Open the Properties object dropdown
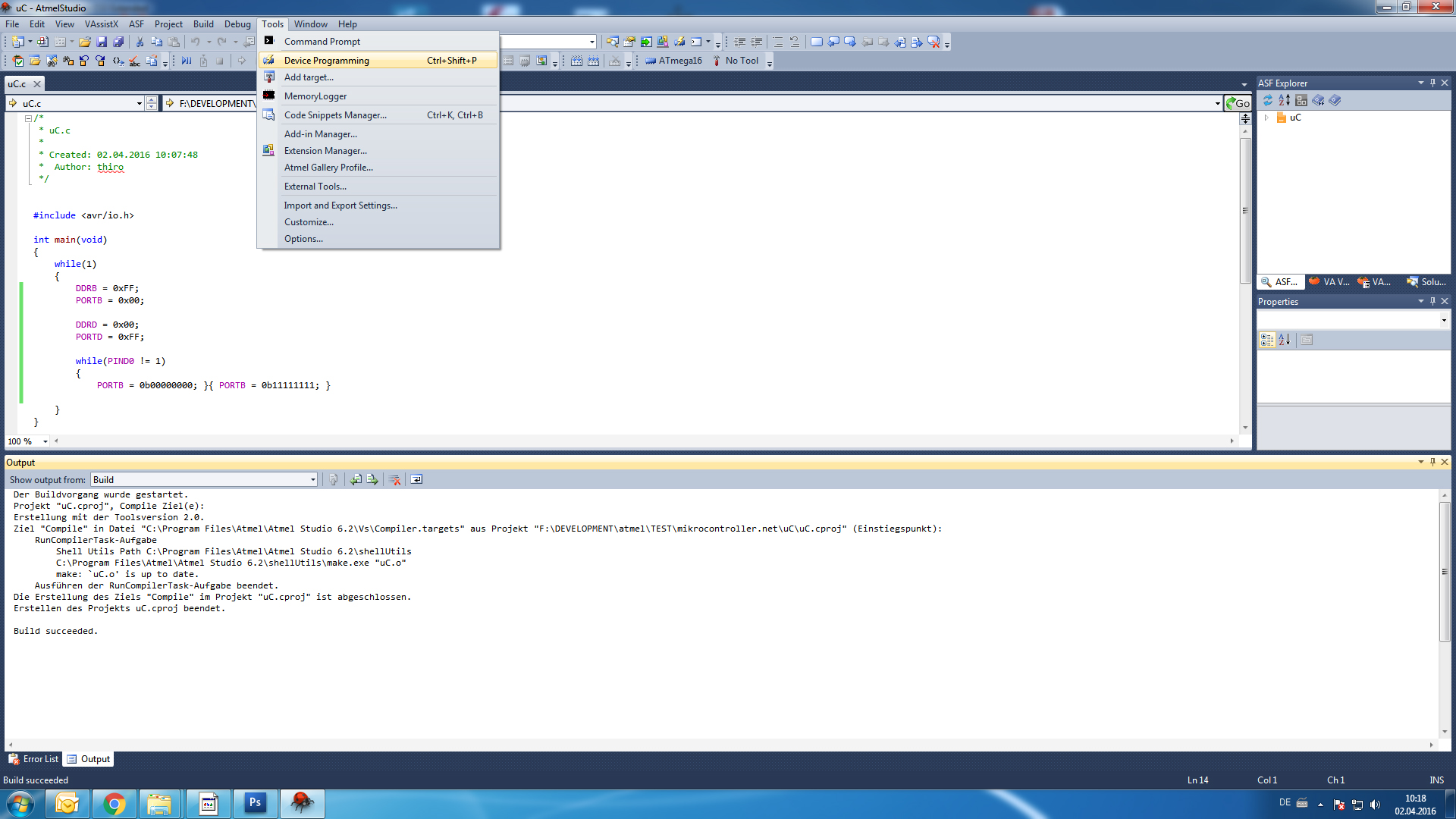The width and height of the screenshot is (1456, 819). [1444, 320]
